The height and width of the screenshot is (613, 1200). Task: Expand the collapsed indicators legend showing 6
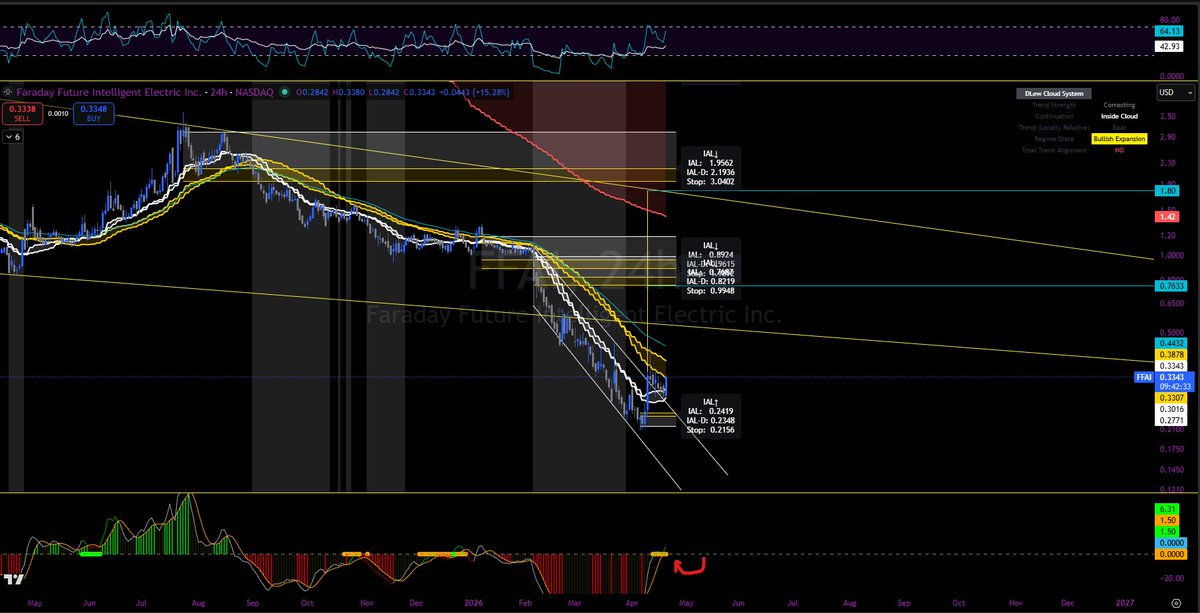(x=13, y=136)
